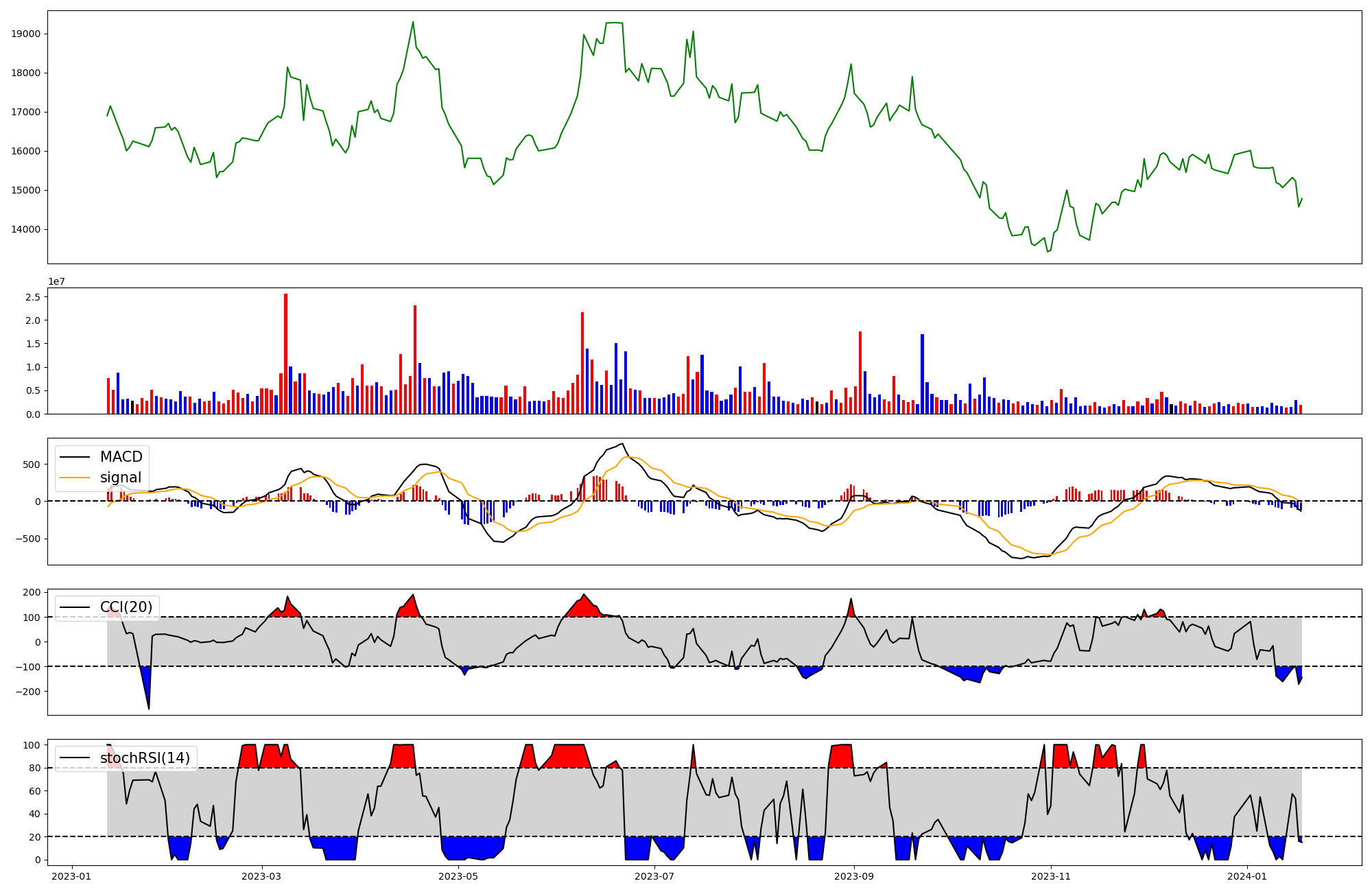Viewport: 1372px width, 892px height.
Task: Click the tallest red volume bar
Action: [286, 353]
